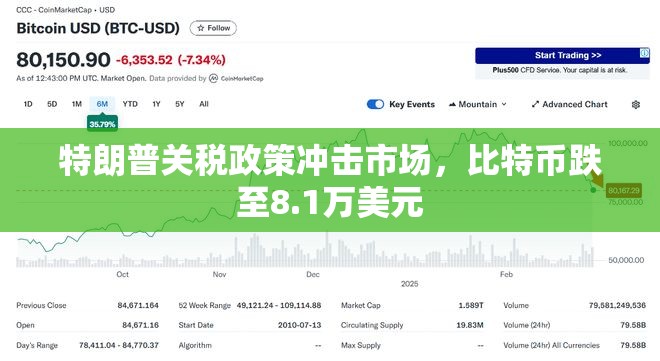Select the 1Y time range
Viewport: 660px width, 361px height.
coord(156,104)
